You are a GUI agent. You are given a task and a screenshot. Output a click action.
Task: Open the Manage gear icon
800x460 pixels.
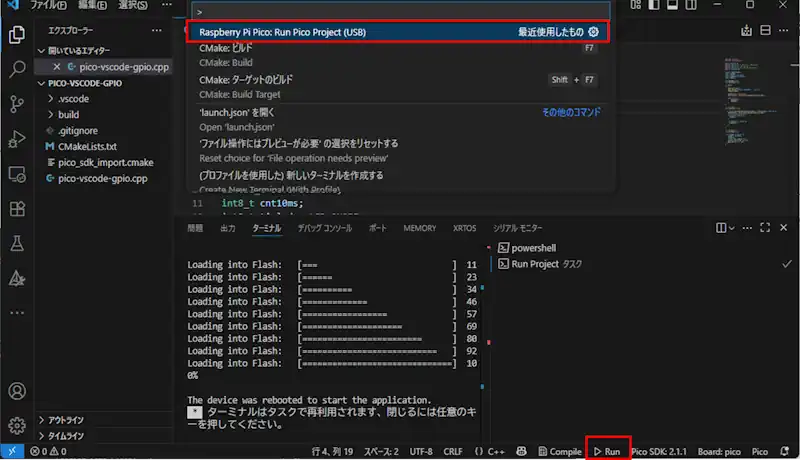pos(17,425)
